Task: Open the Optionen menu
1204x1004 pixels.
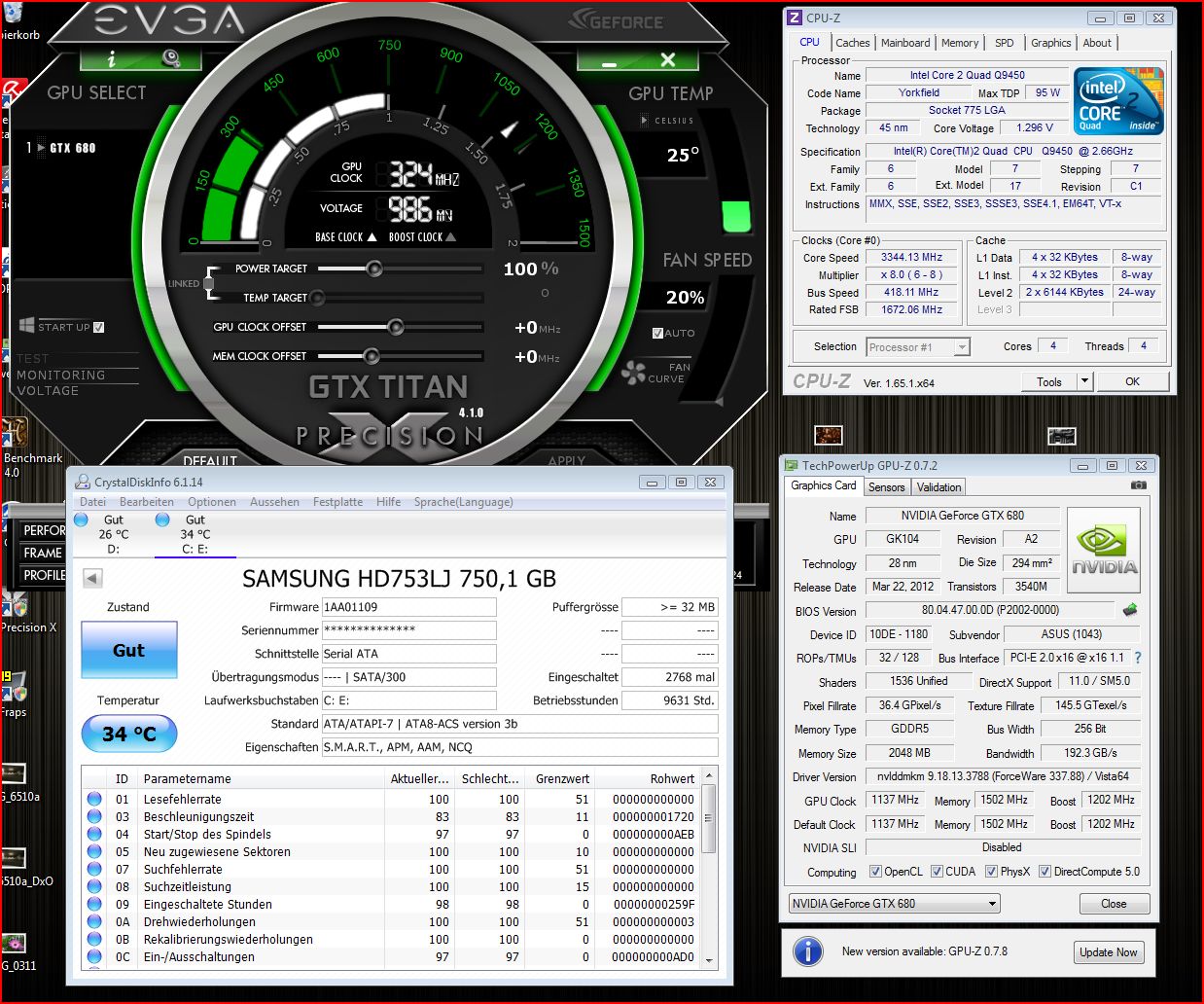Action: (x=212, y=502)
